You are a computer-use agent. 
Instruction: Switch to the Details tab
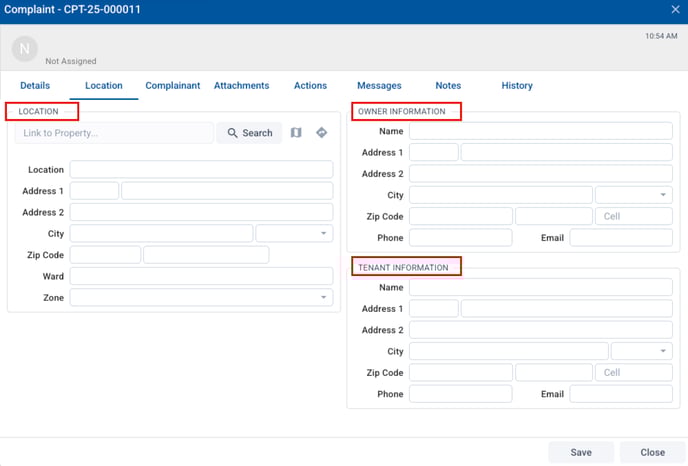(x=35, y=86)
